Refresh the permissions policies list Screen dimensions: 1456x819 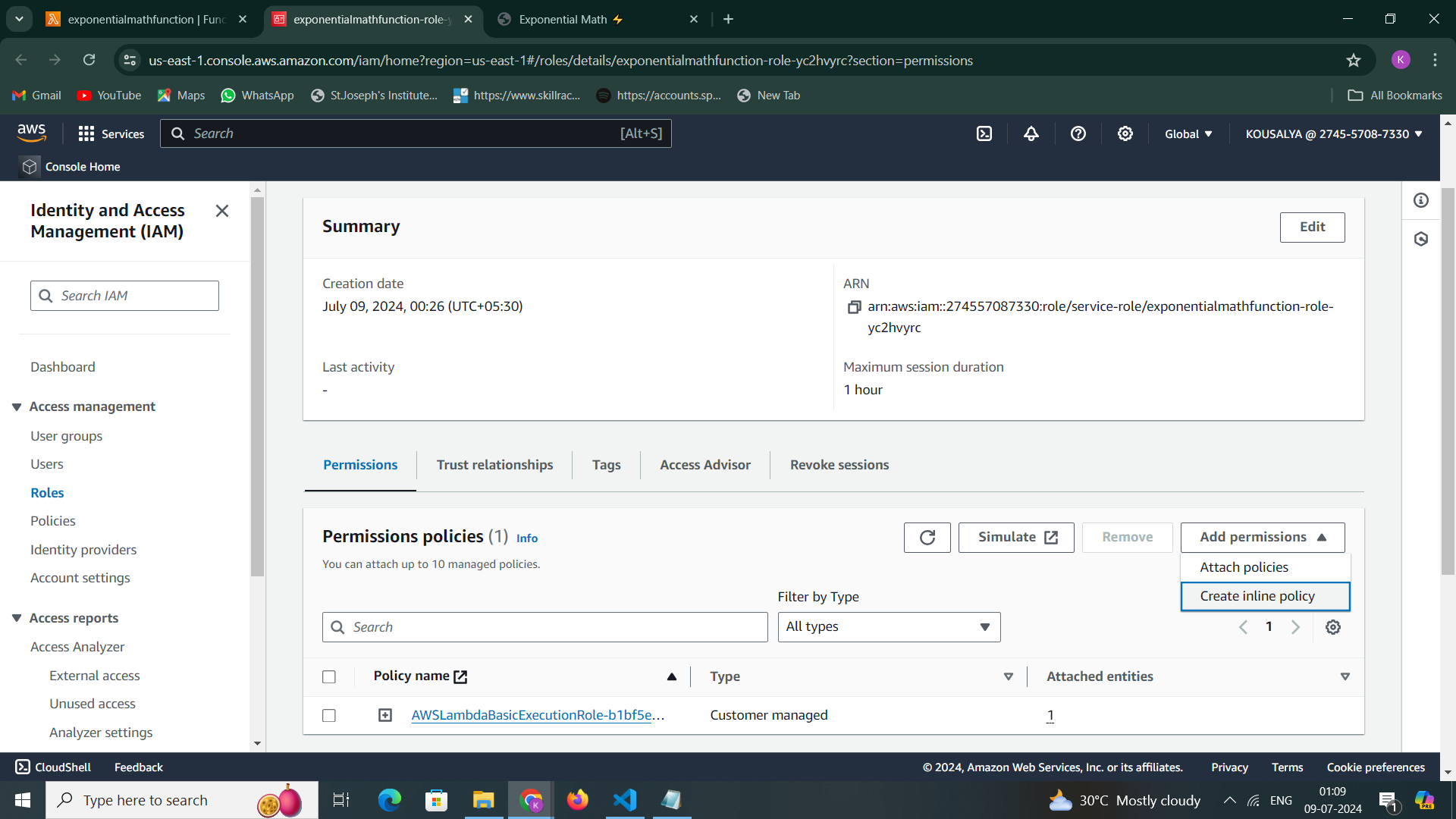coord(927,538)
